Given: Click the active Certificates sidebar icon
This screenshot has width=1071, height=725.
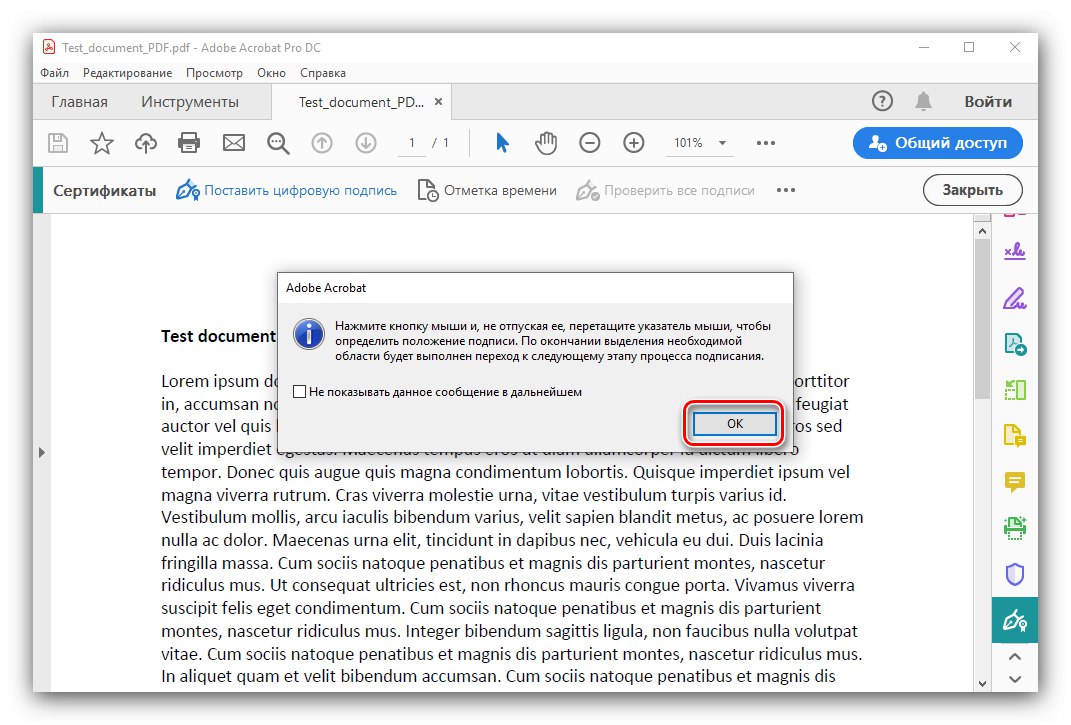Looking at the screenshot, I should point(1015,620).
